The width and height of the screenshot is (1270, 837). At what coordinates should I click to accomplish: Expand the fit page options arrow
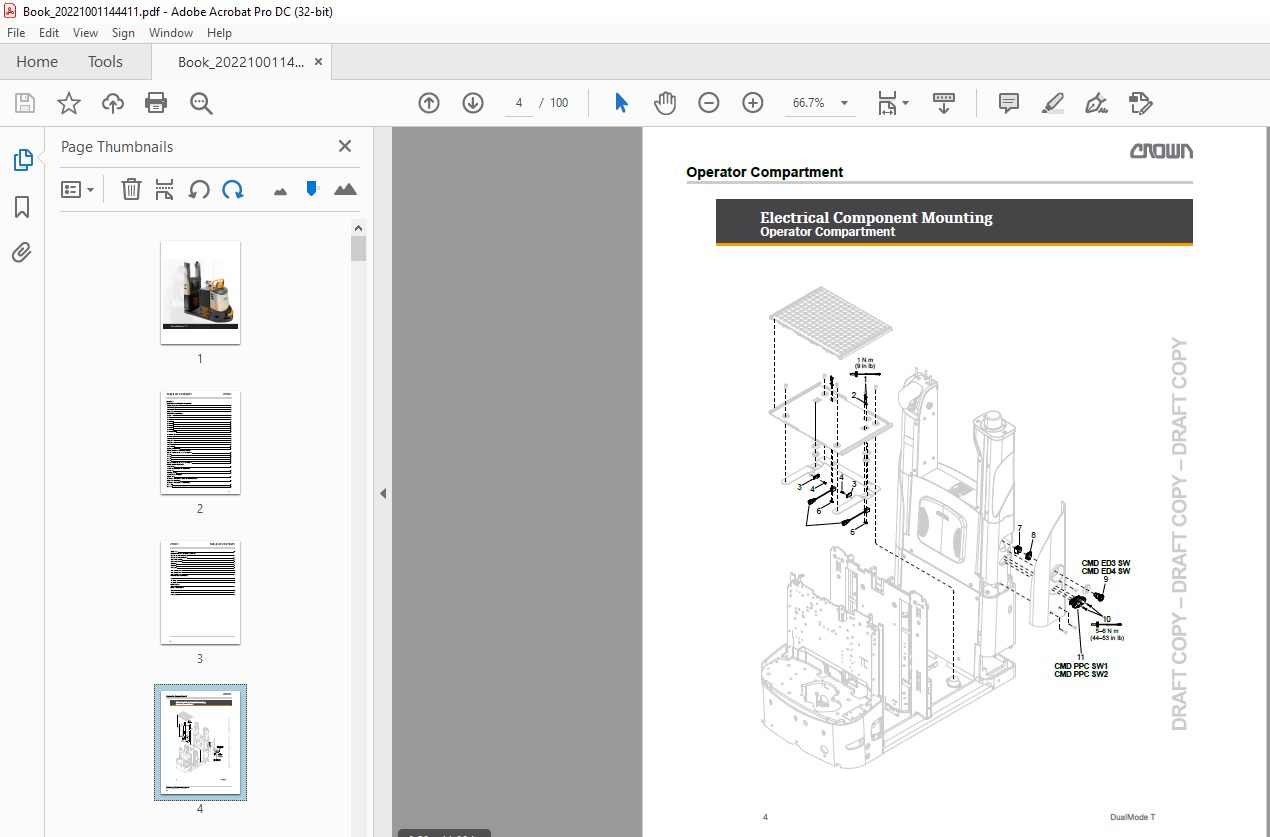[906, 103]
